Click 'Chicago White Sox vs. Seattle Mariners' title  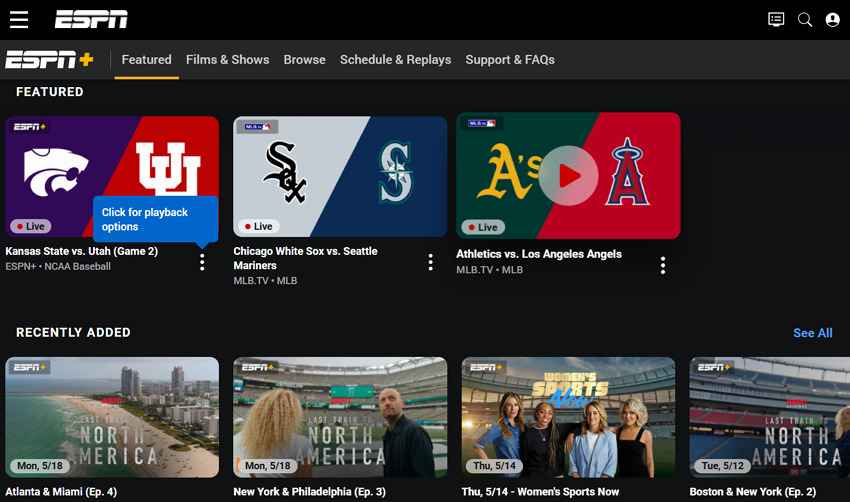tap(305, 258)
